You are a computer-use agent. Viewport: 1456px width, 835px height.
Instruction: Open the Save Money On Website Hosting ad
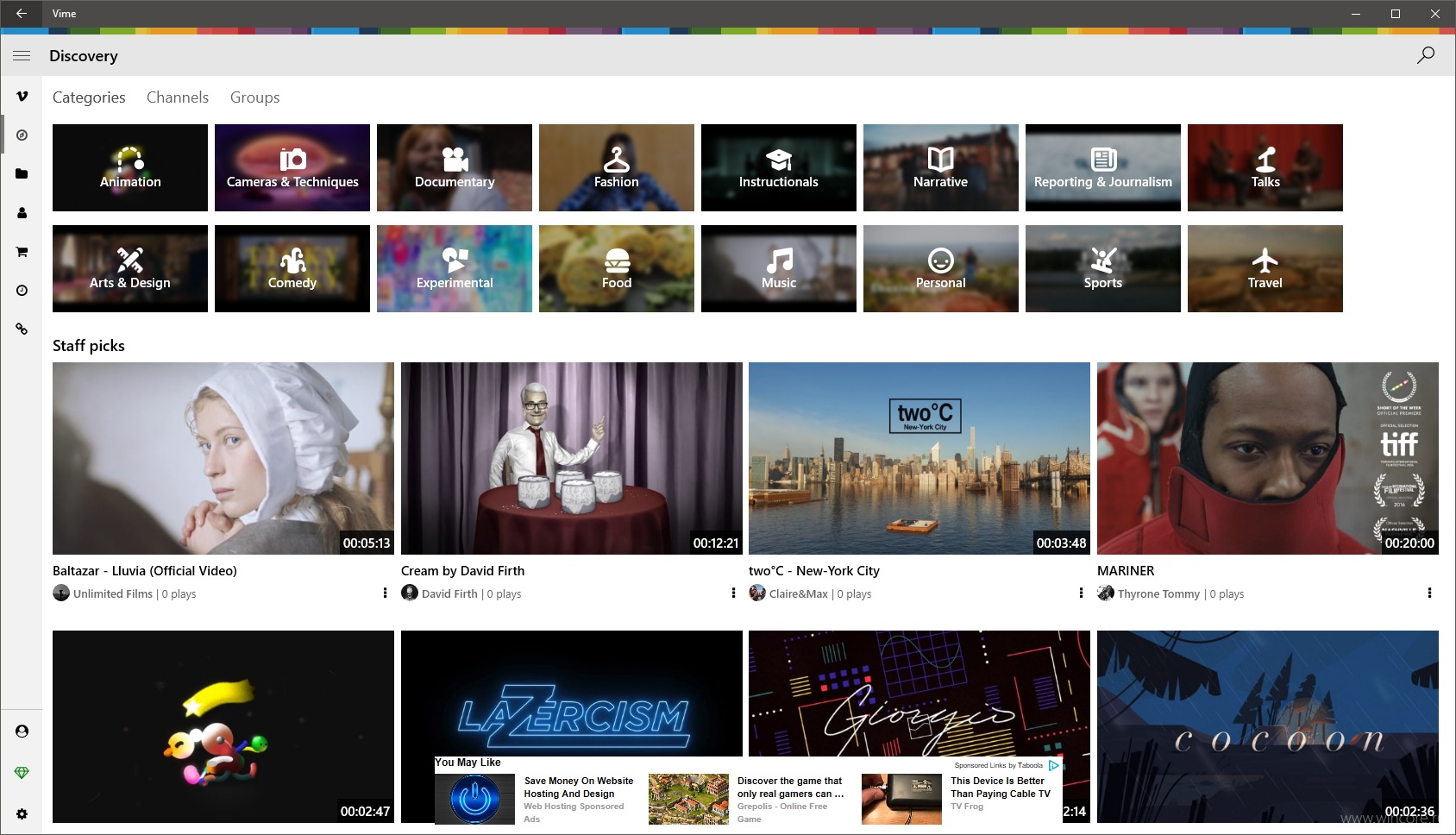[x=535, y=800]
